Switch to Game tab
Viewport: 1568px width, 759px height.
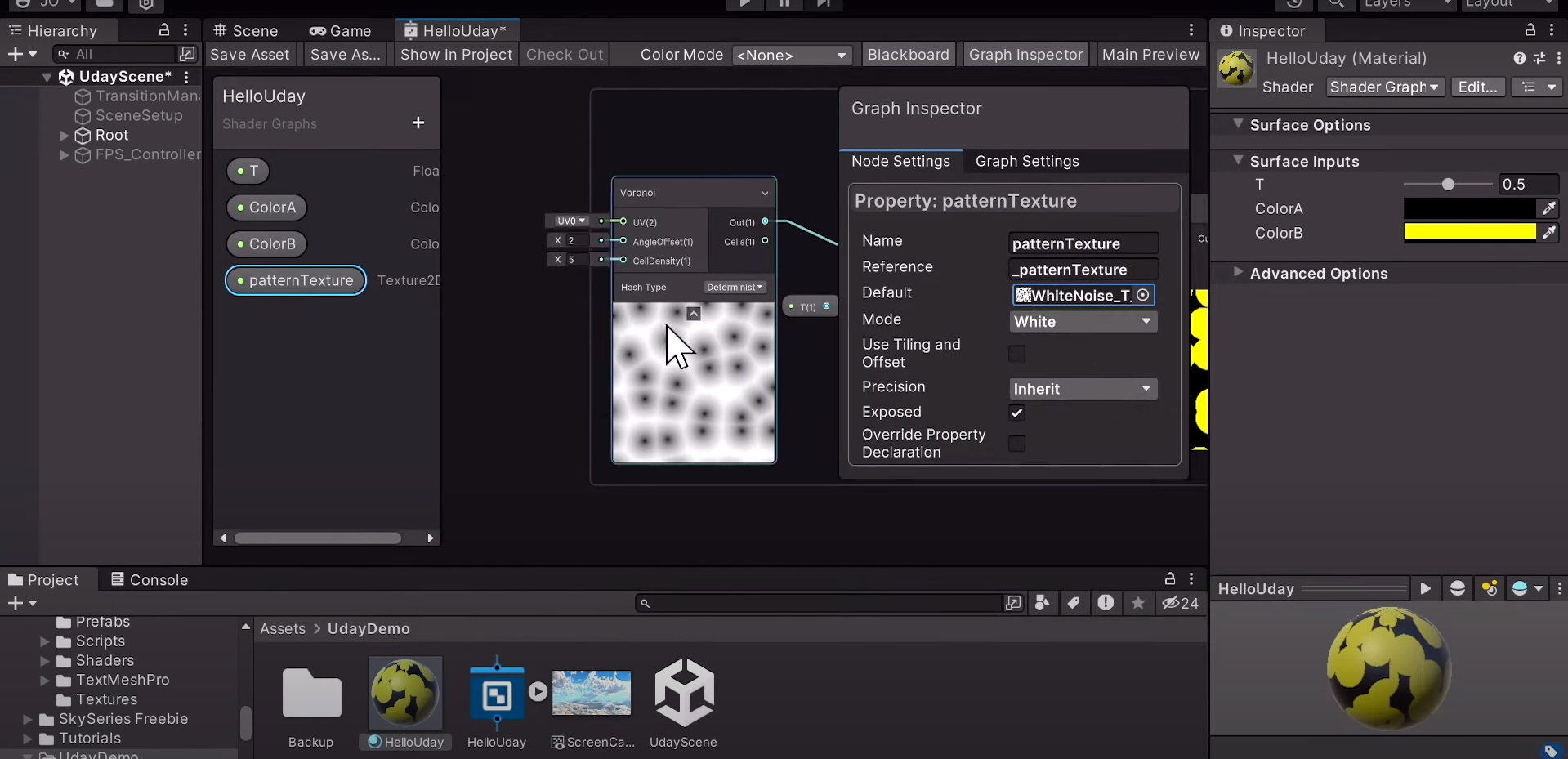pos(340,31)
